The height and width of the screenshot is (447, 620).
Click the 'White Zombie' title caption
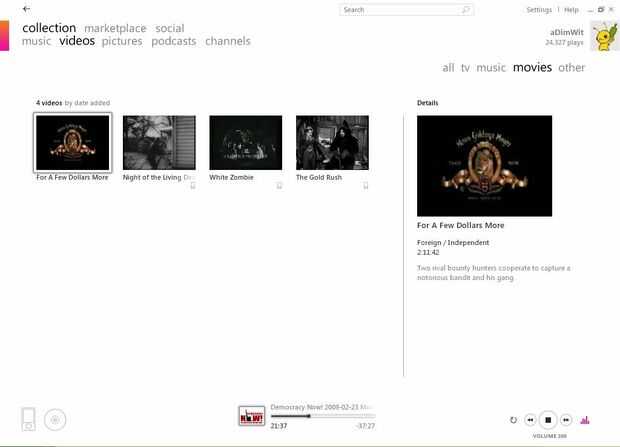point(231,178)
